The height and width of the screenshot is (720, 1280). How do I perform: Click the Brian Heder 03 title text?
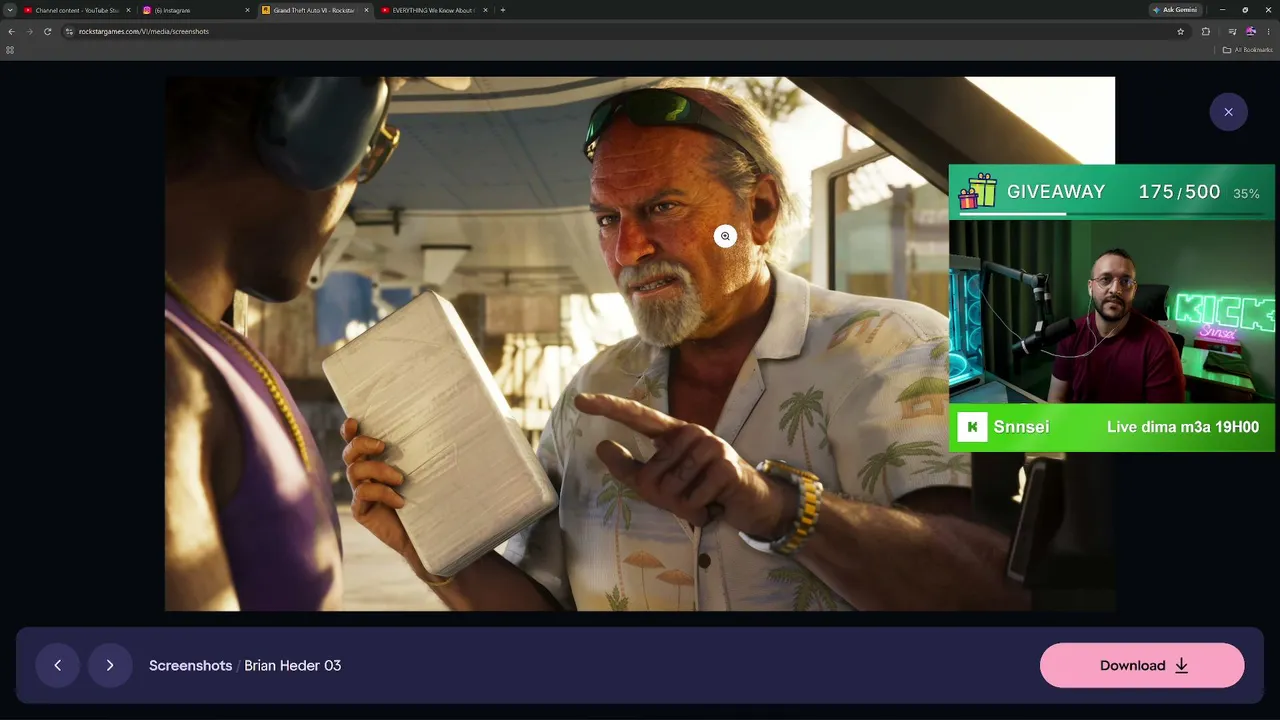[x=293, y=665]
